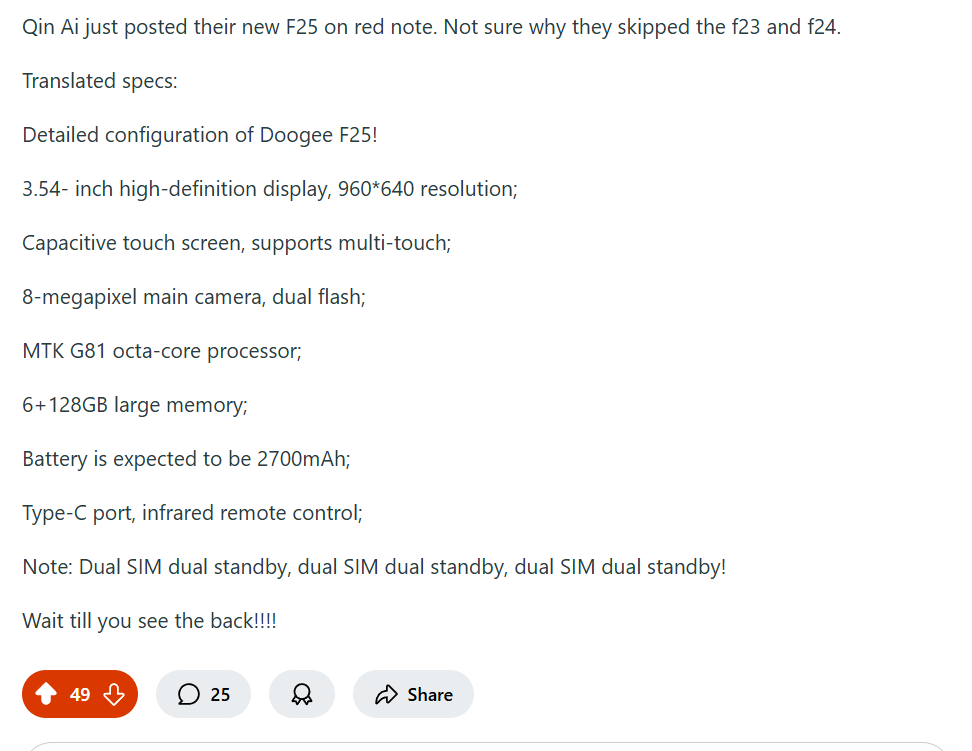Image resolution: width=972 pixels, height=751 pixels.
Task: Click the vote score of 49
Action: coord(80,695)
